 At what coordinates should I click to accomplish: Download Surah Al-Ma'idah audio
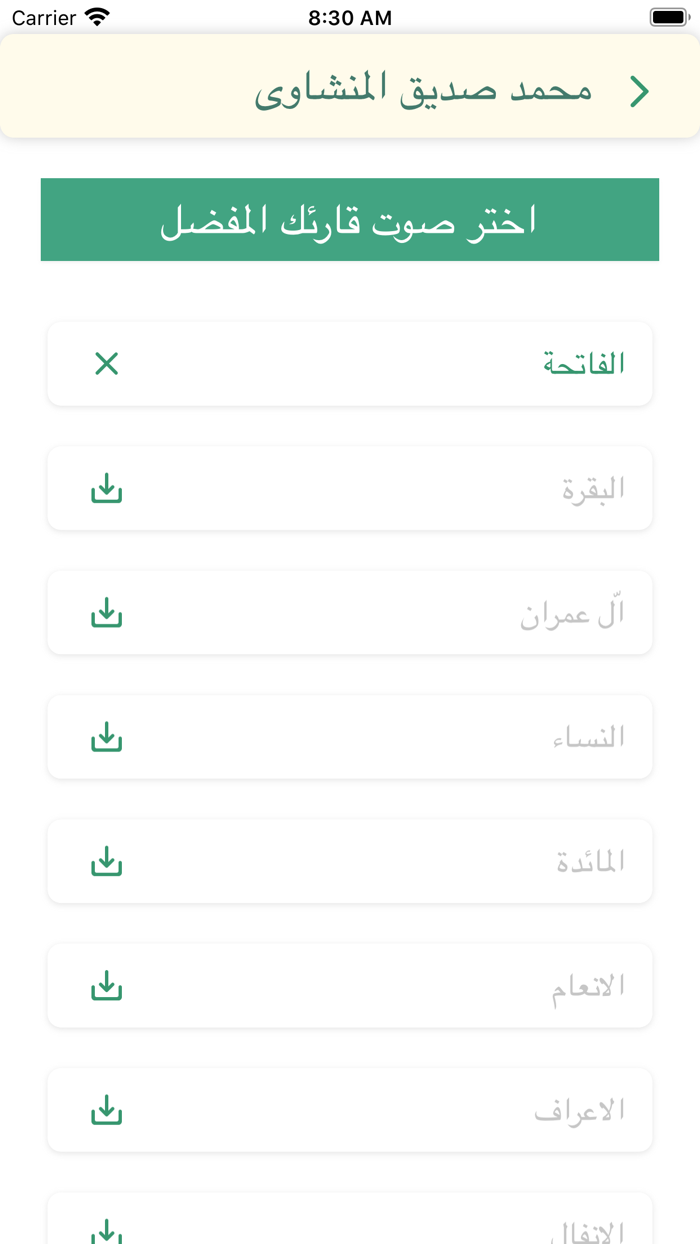pyautogui.click(x=106, y=861)
